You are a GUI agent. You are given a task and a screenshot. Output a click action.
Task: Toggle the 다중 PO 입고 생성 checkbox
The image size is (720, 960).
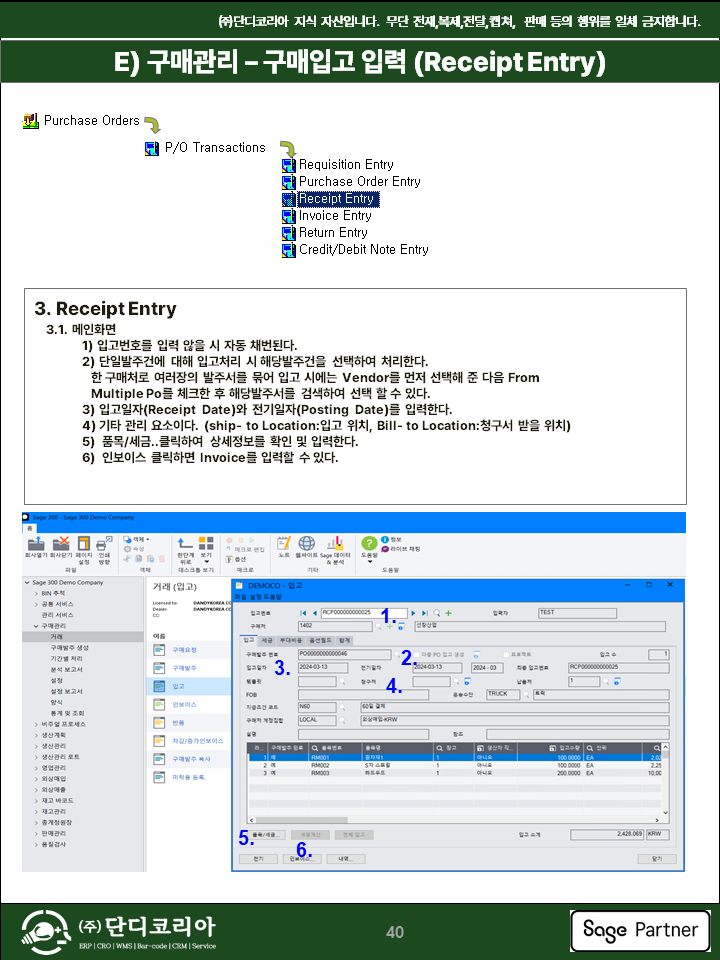coord(417,655)
